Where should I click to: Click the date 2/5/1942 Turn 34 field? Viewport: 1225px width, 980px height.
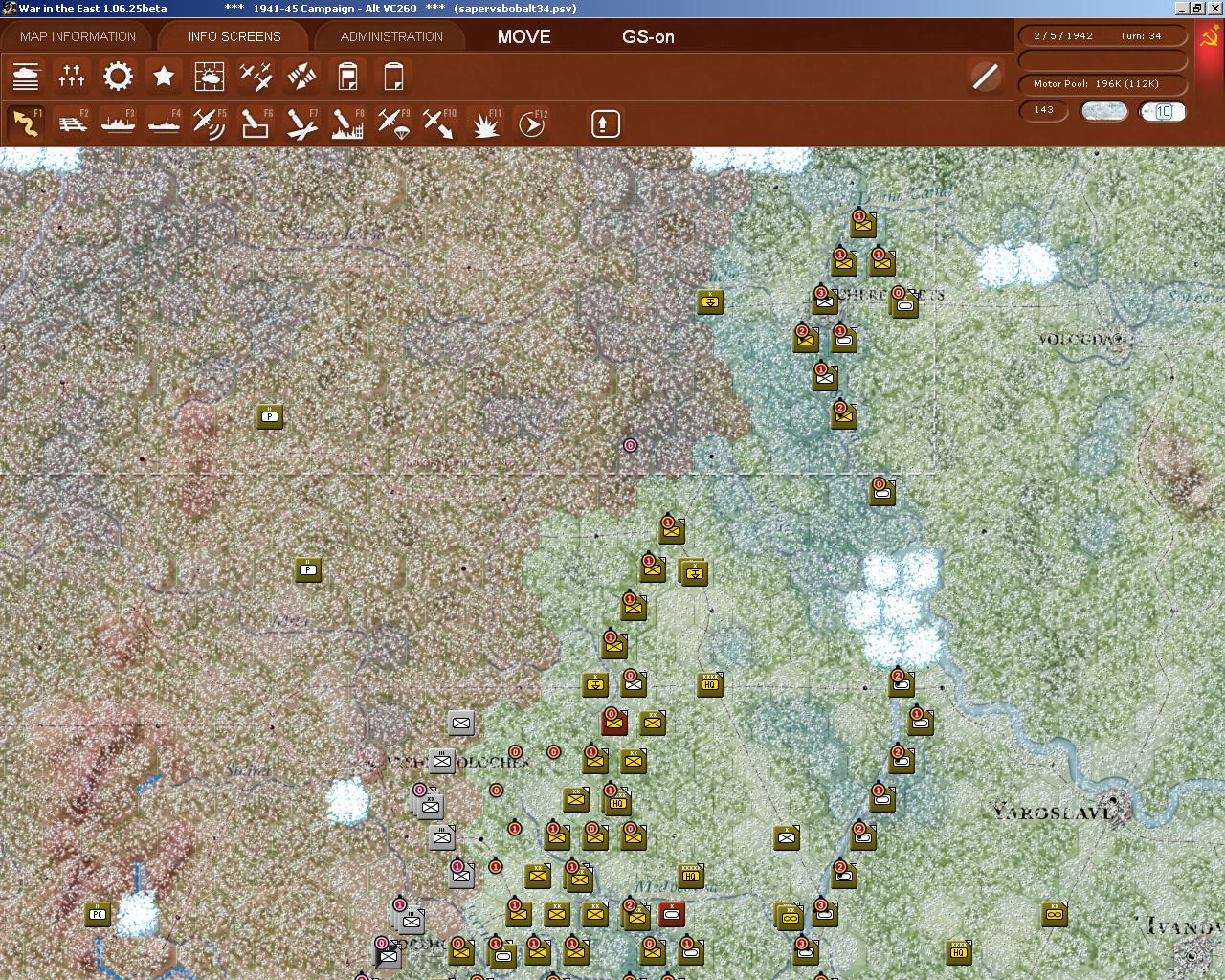coord(1102,35)
